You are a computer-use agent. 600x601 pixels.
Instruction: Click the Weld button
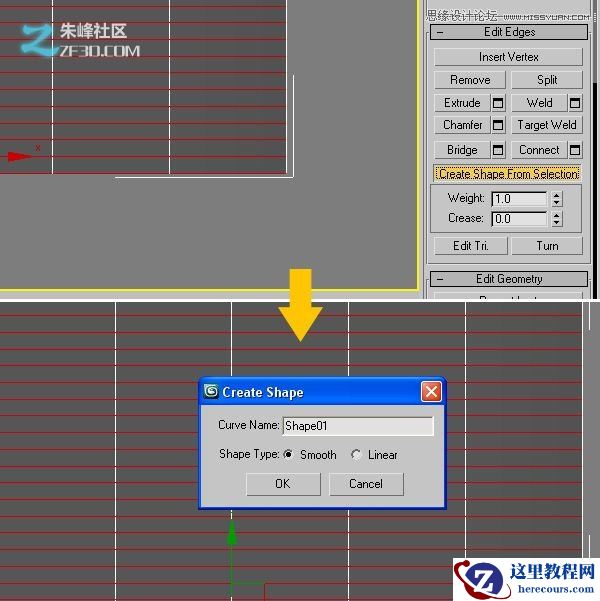[539, 103]
